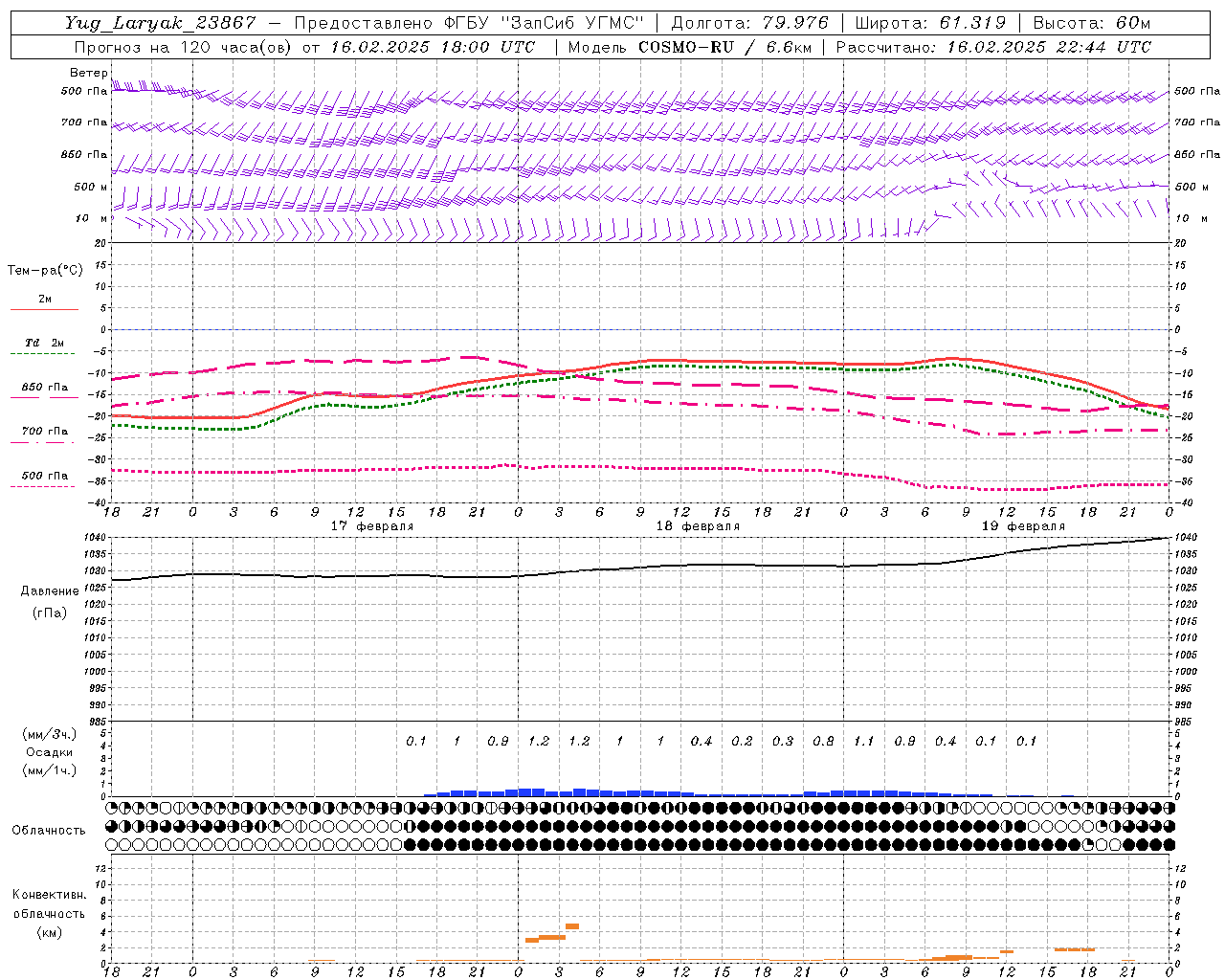Screen dimensions: 1225x980
Task: Click the '(мм/3ч.)' precipitation unit label
Action: [x=50, y=734]
